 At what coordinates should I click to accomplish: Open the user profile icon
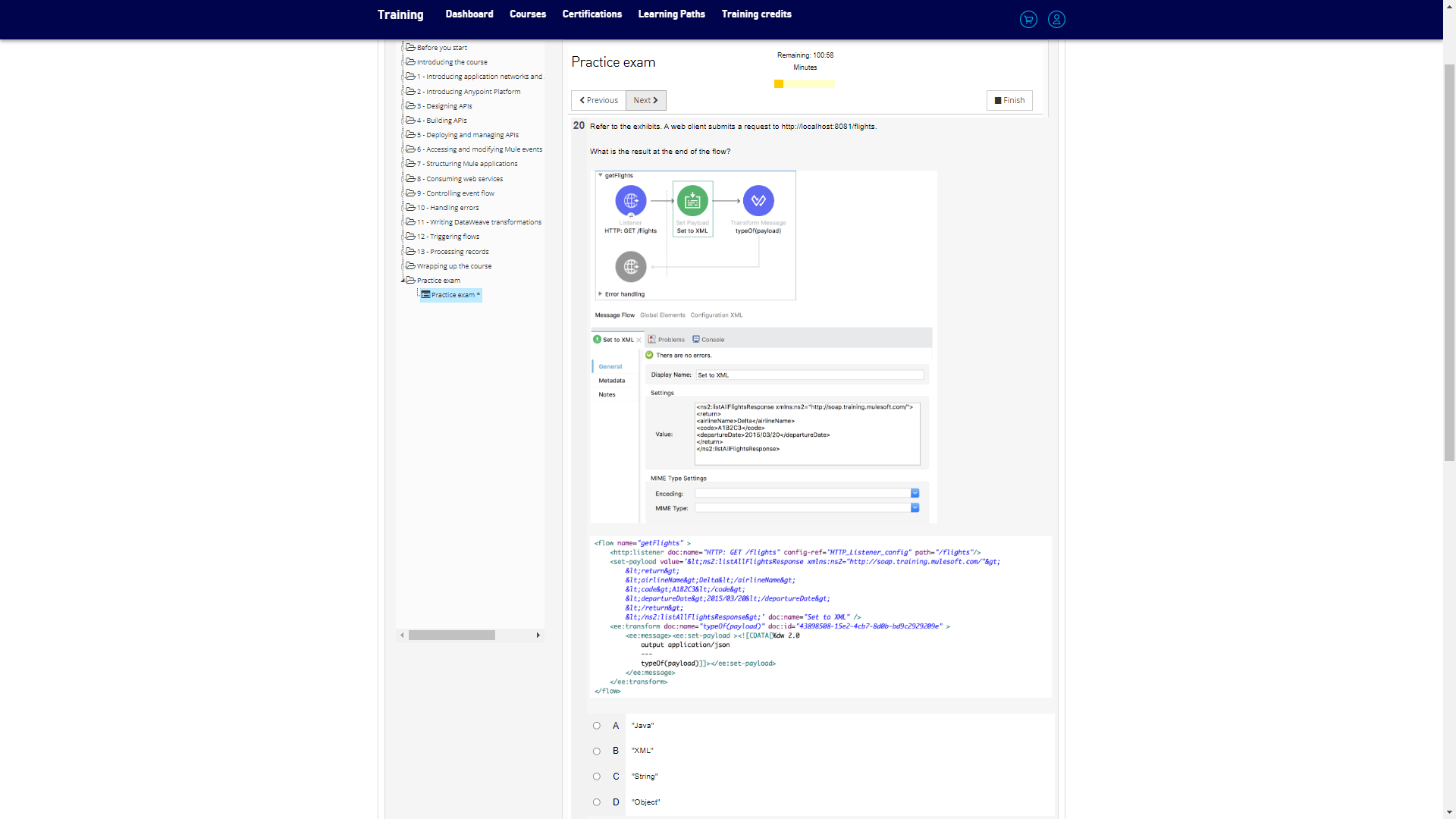click(1056, 20)
